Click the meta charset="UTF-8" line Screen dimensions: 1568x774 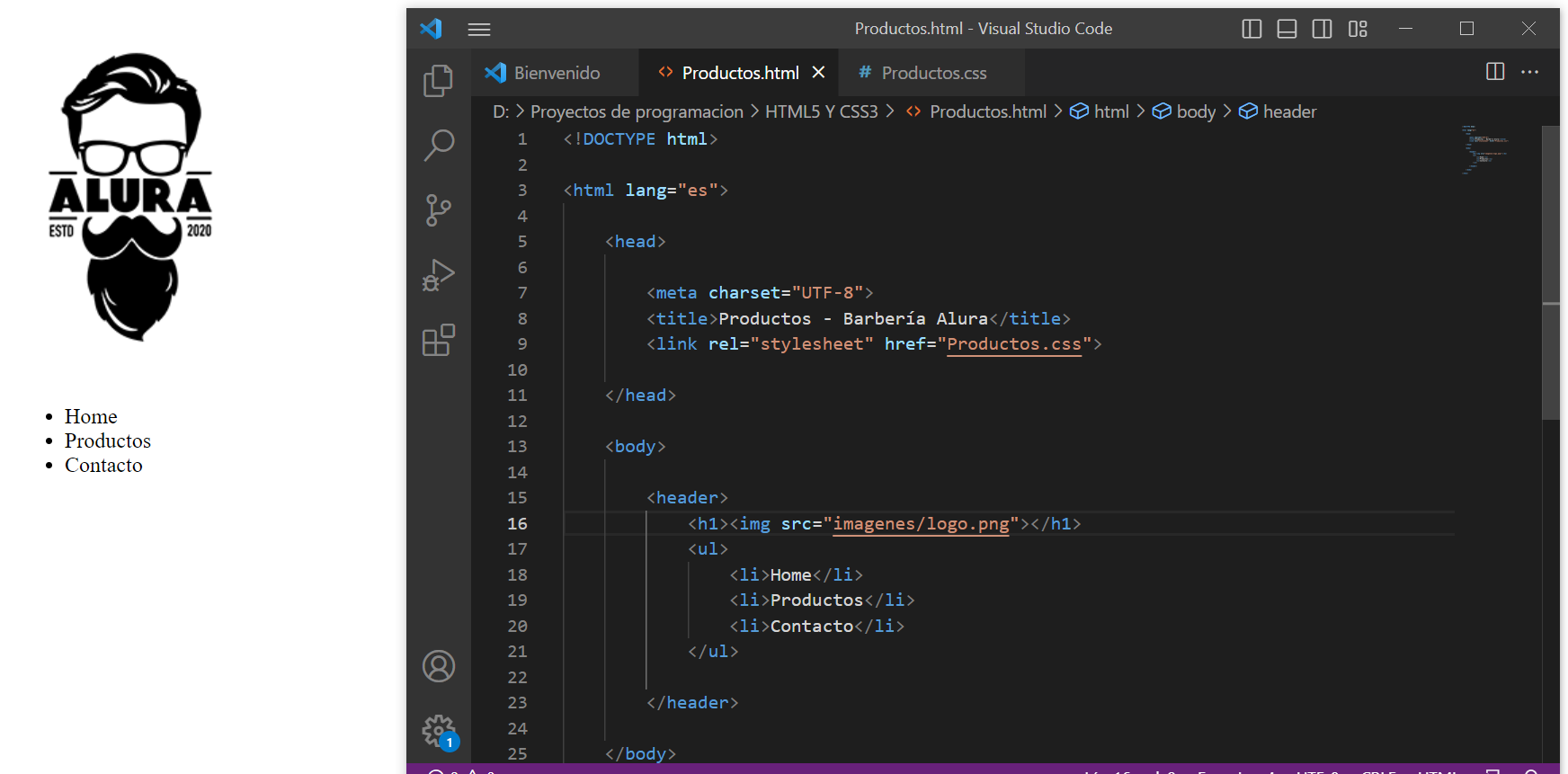[x=760, y=293]
